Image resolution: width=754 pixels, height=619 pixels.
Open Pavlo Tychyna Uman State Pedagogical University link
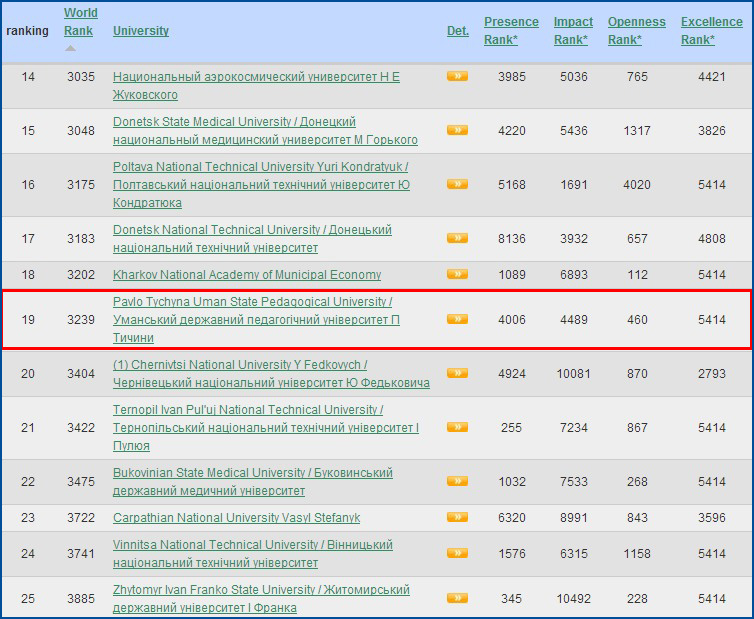pyautogui.click(x=256, y=320)
